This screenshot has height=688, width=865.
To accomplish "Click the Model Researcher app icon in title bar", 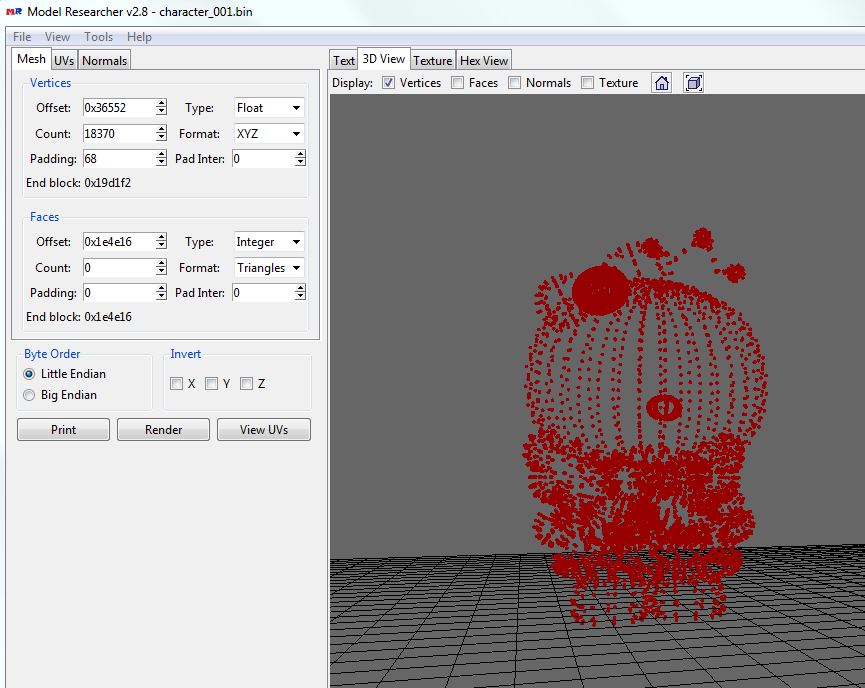I will [x=14, y=11].
